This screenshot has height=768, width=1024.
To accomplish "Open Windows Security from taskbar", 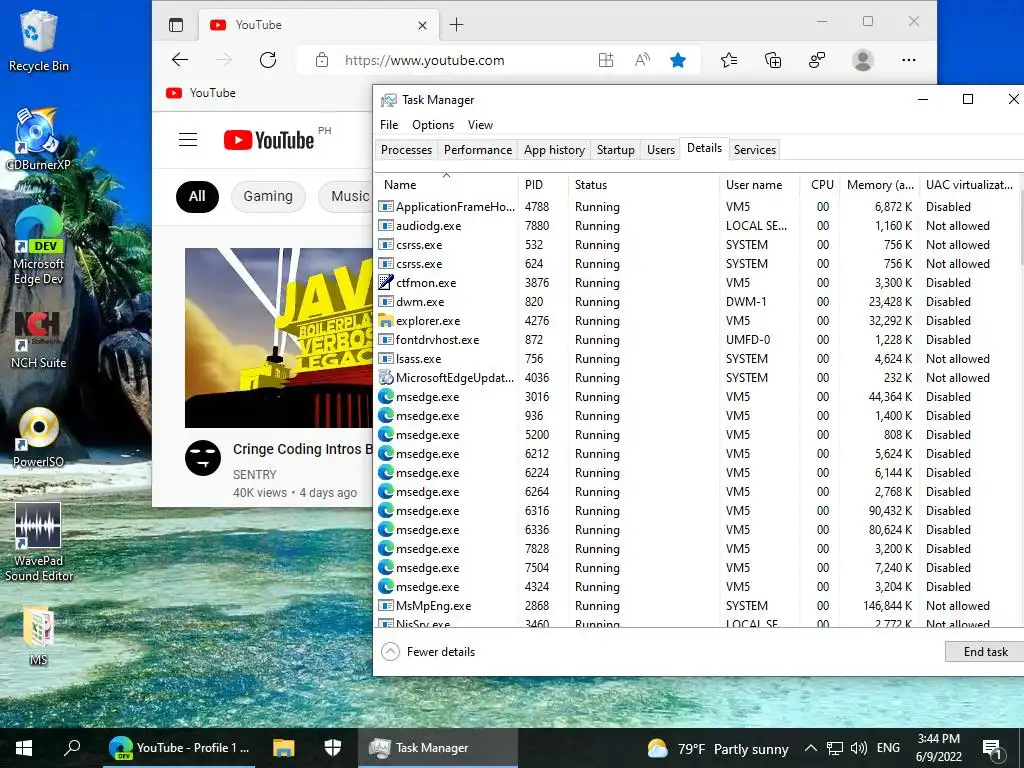I will tap(332, 748).
